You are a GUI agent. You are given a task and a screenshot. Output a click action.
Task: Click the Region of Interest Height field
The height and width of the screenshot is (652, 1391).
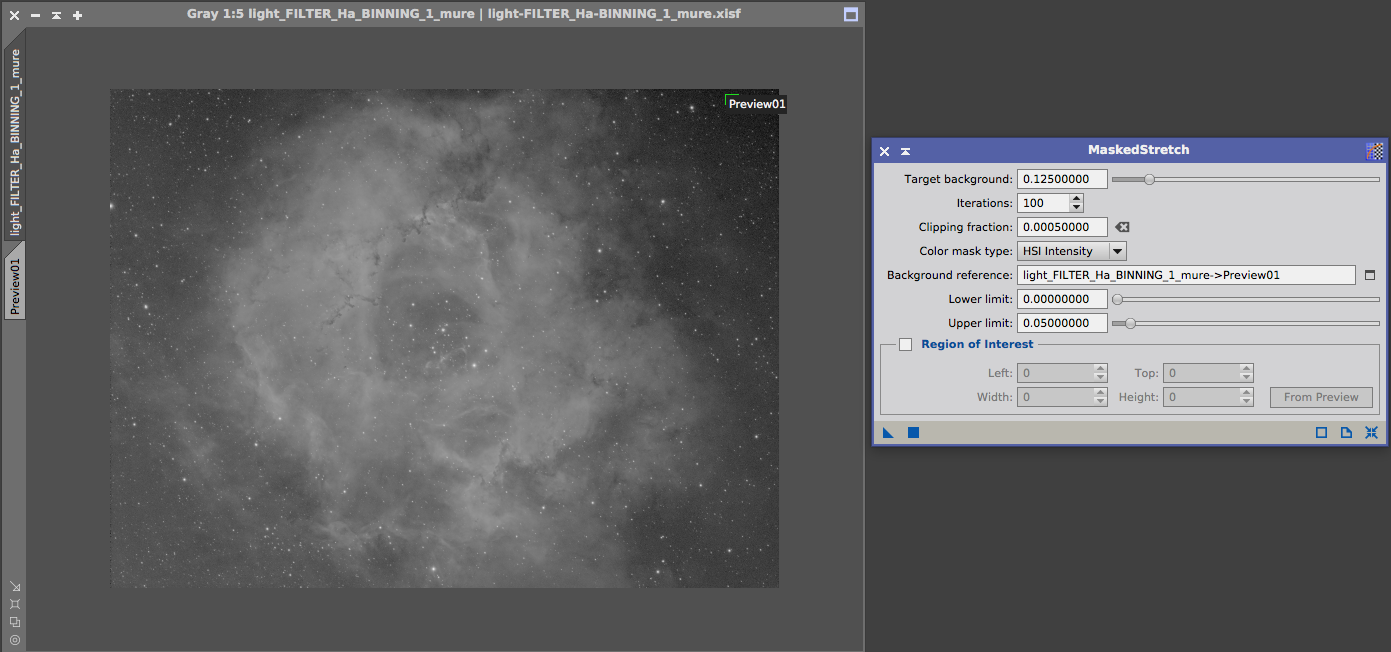point(1201,397)
